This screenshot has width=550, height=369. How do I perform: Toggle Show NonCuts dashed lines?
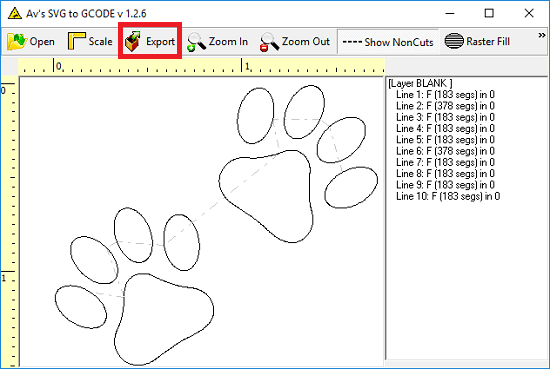(x=388, y=42)
